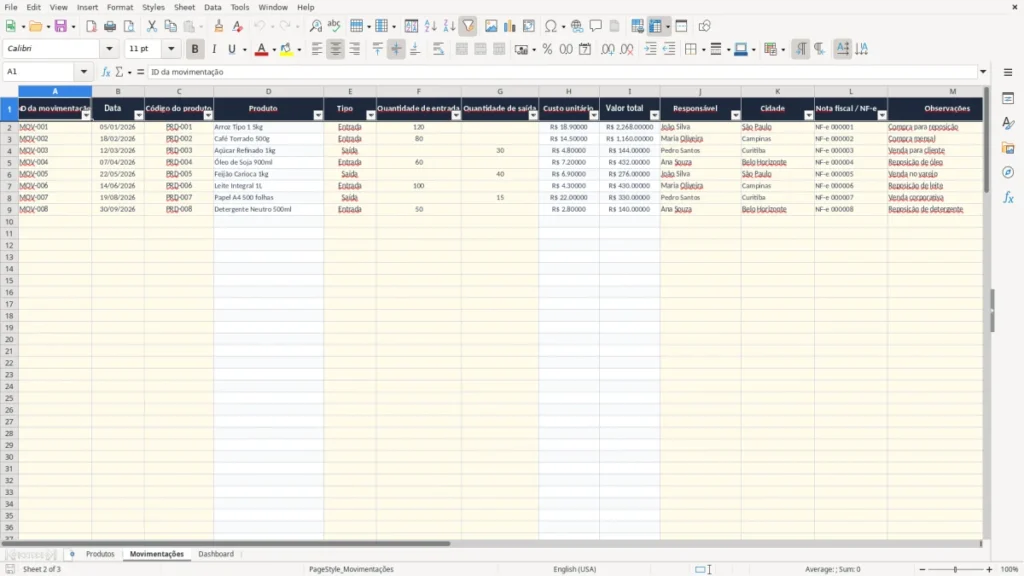Increase indent icon

coord(650,49)
